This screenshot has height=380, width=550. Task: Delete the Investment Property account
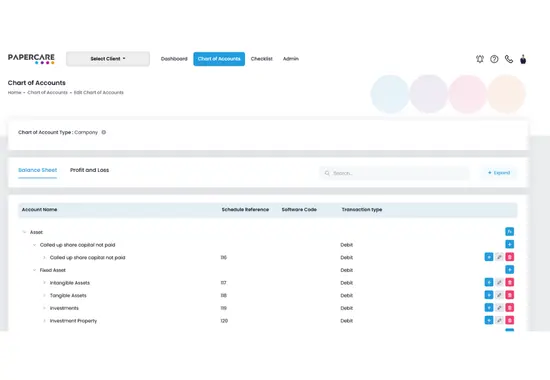[510, 320]
